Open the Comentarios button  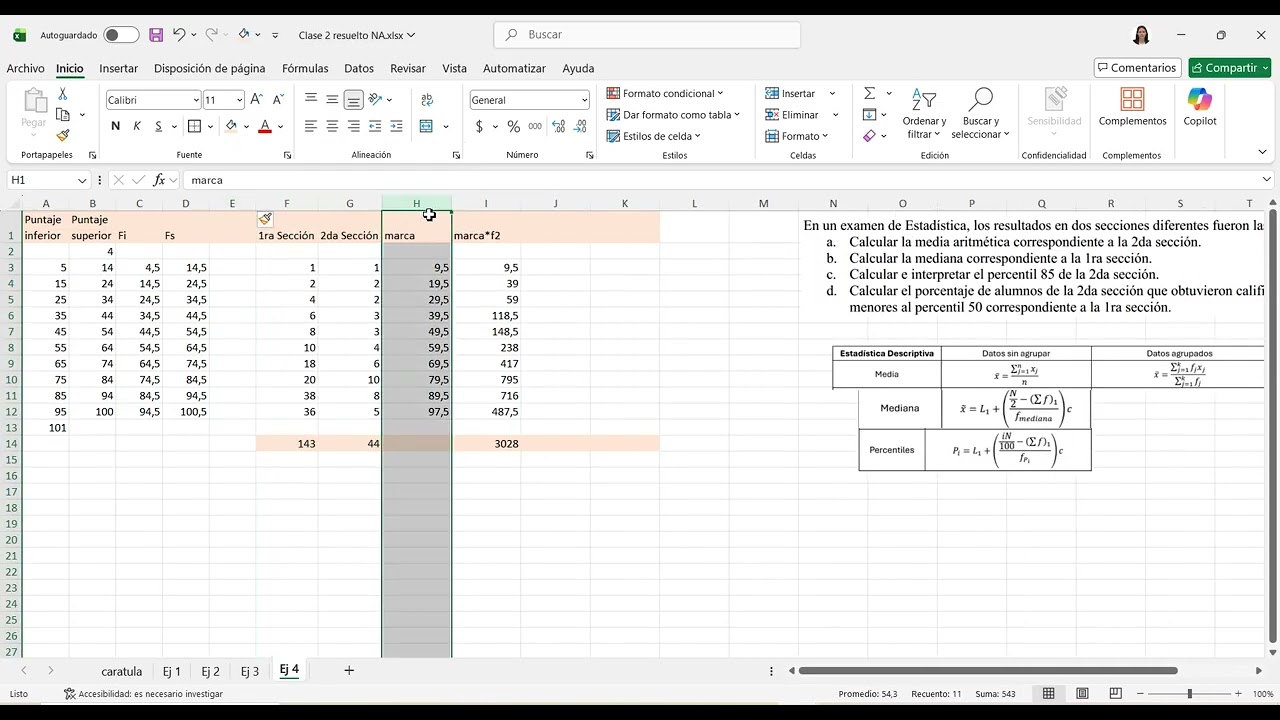pos(1138,68)
